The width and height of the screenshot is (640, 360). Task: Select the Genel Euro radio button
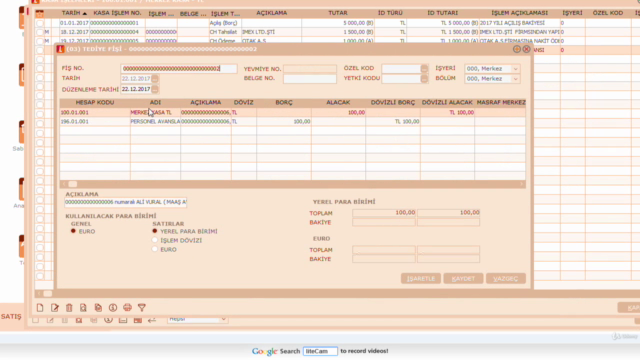pos(73,231)
